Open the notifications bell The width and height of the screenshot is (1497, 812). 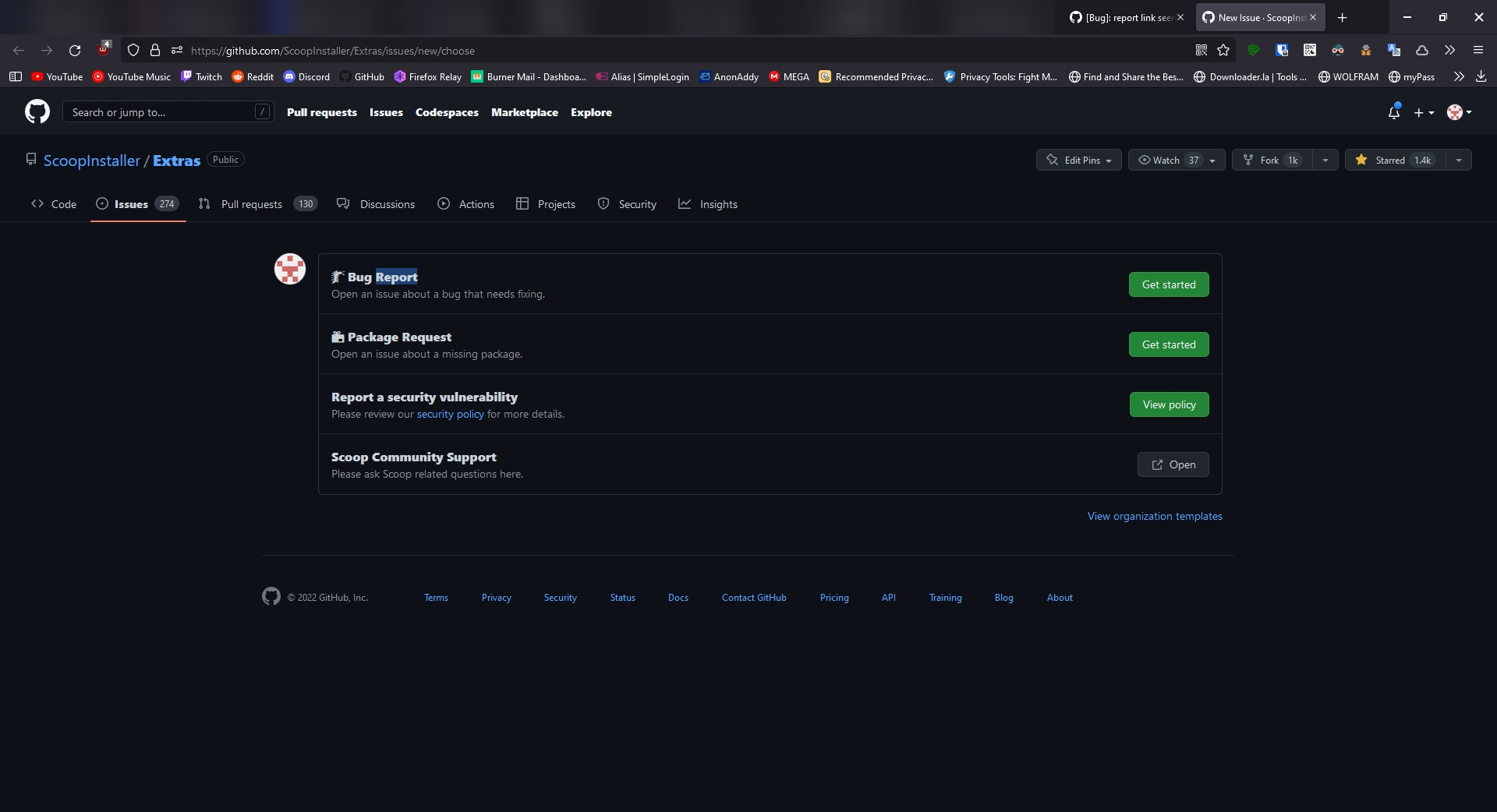pyautogui.click(x=1393, y=112)
